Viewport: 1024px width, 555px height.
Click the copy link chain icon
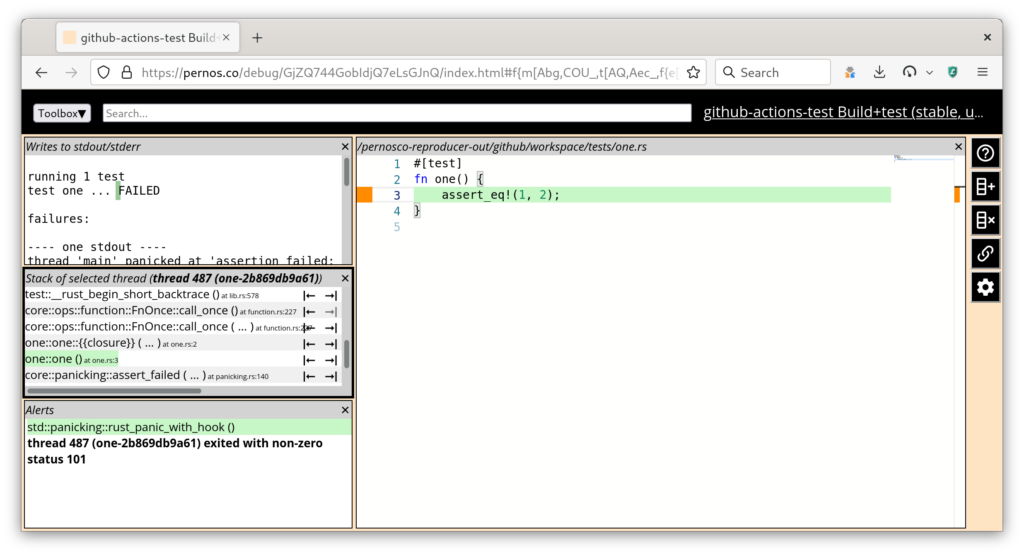click(985, 253)
